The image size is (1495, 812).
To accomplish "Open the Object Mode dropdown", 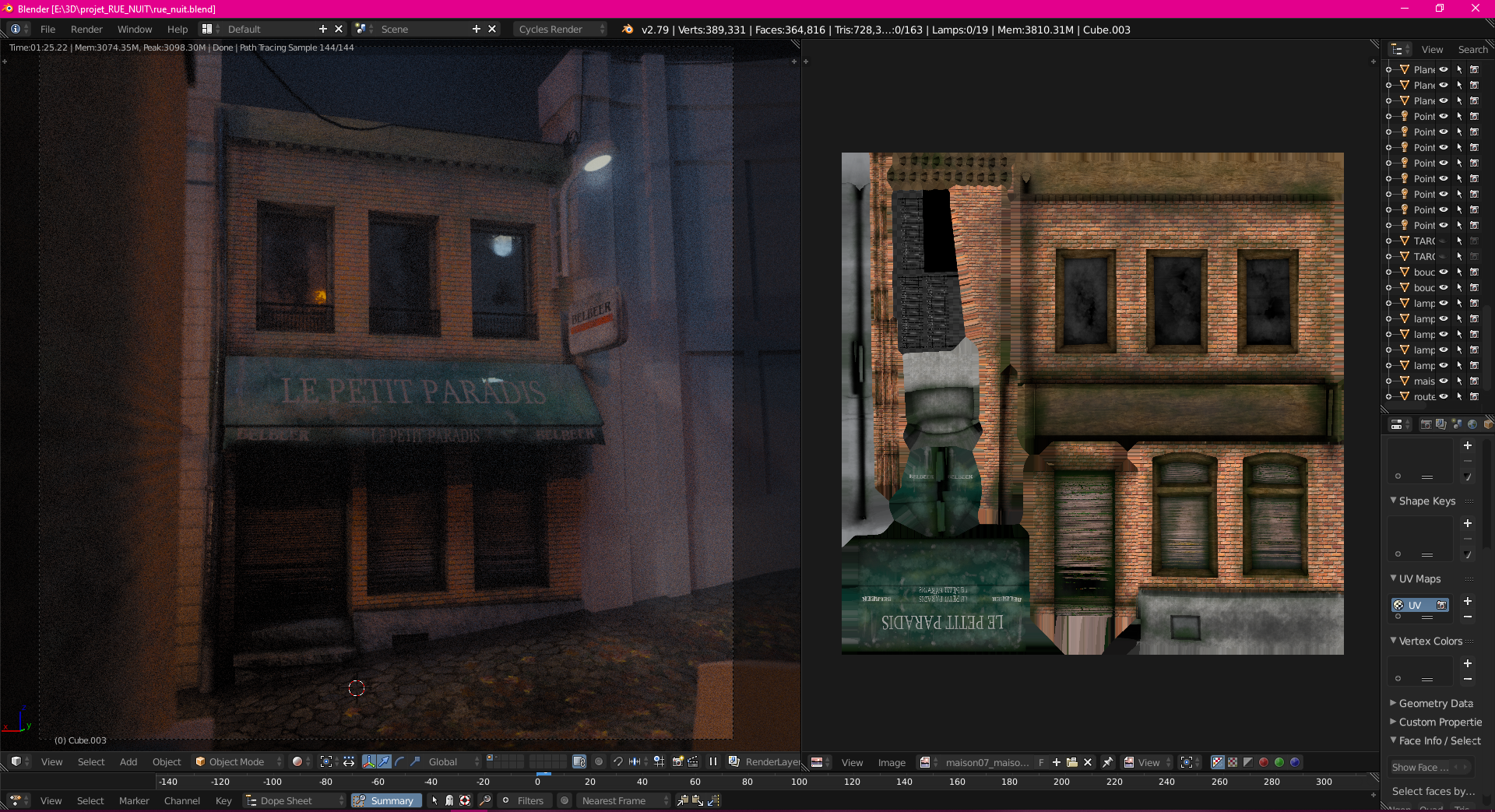I will click(237, 761).
